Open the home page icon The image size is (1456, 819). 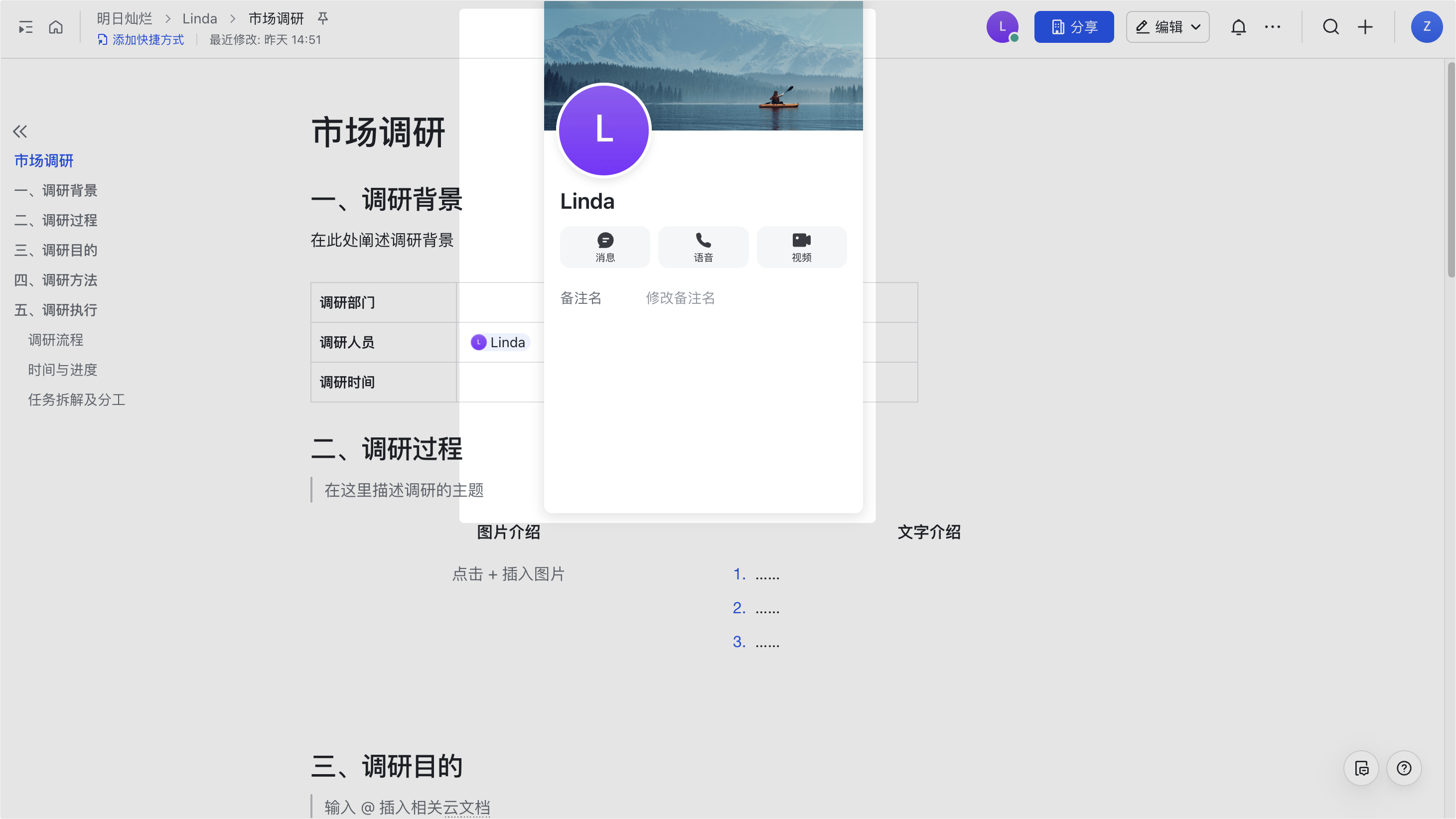pos(55,27)
